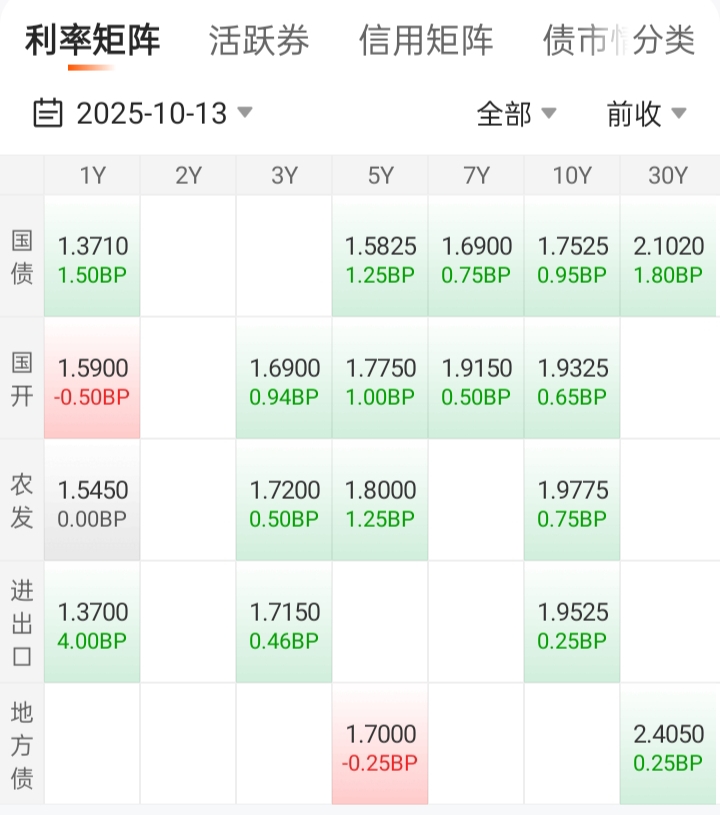Click the 3Y column header
720x815 pixels.
[284, 176]
